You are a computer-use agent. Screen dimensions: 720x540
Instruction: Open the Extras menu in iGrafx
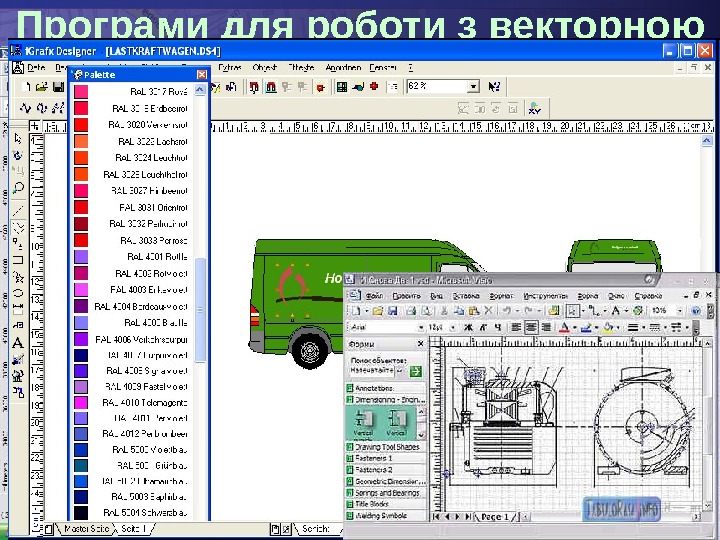pos(230,68)
